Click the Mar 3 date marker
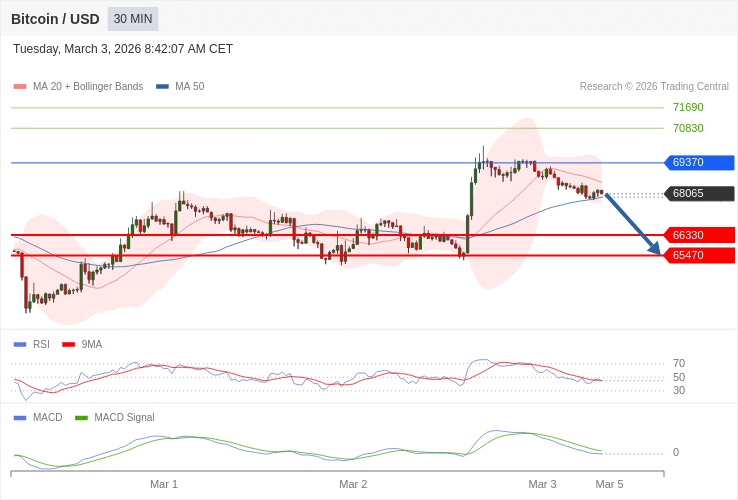 click(542, 484)
